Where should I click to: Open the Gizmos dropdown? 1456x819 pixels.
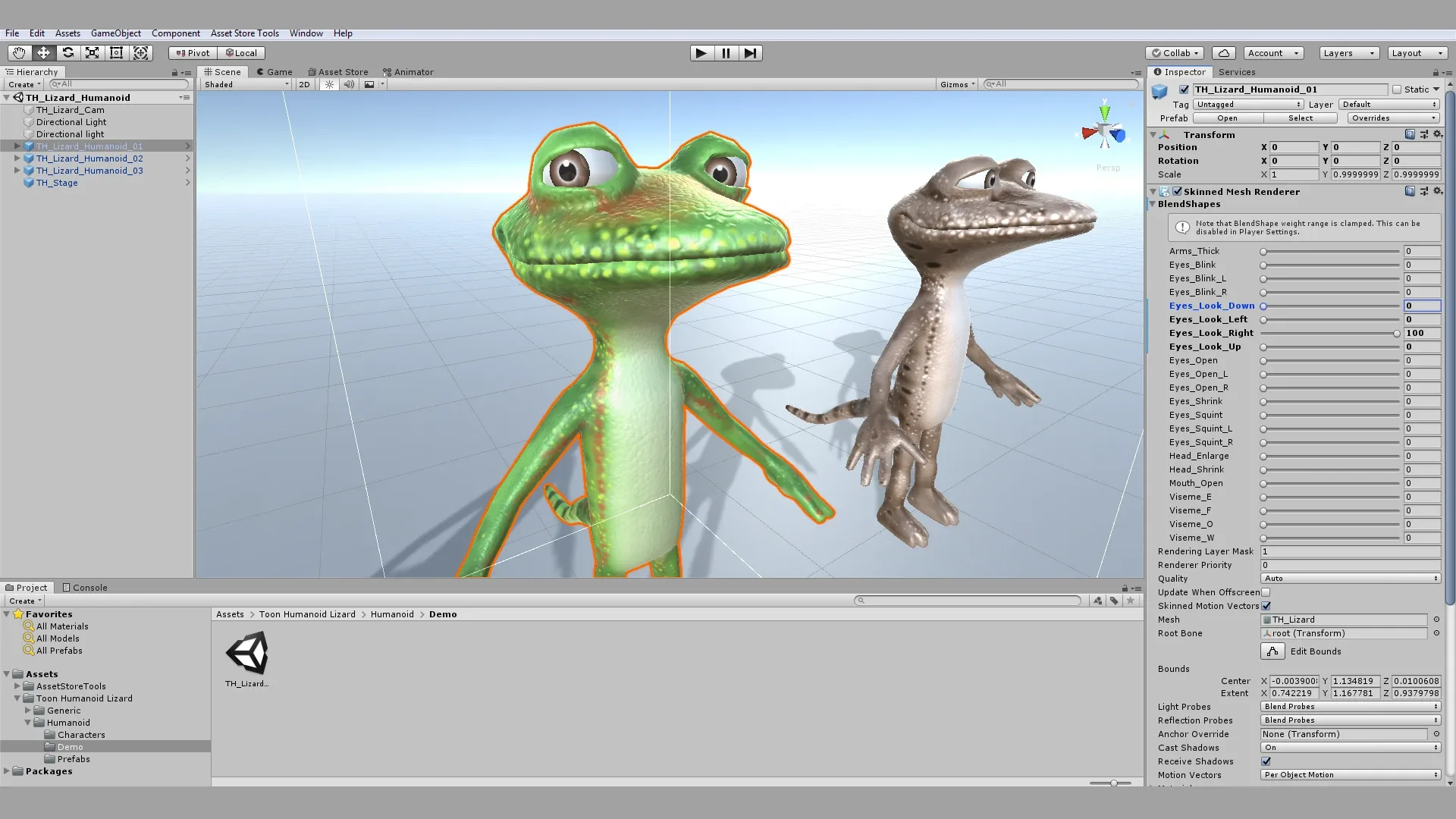(957, 84)
